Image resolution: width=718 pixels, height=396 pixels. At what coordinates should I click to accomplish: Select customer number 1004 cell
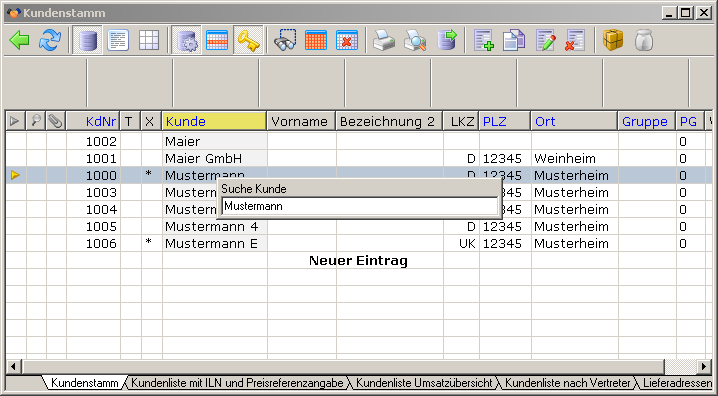coord(93,209)
